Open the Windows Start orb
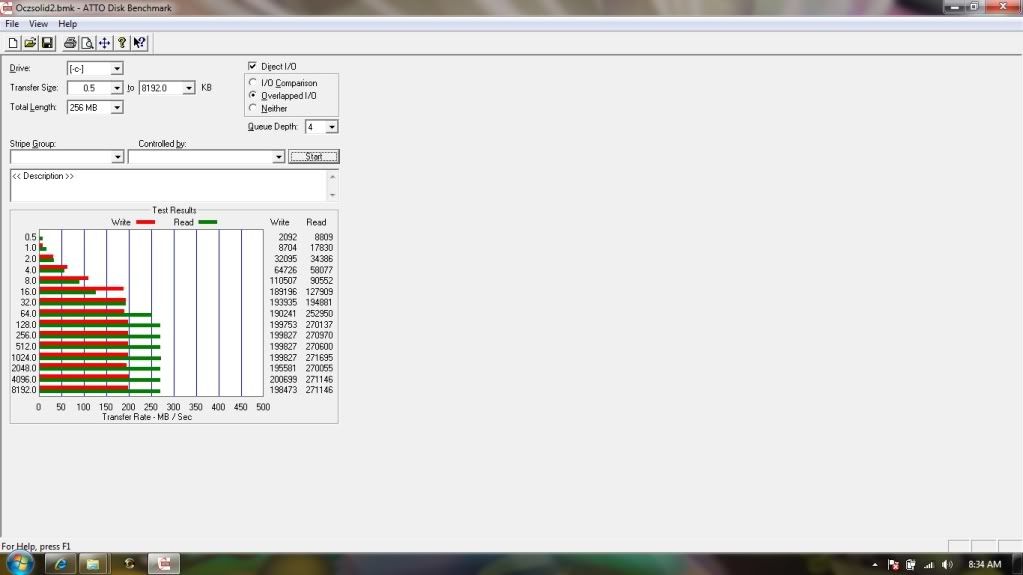The width and height of the screenshot is (1023, 575). [x=20, y=563]
